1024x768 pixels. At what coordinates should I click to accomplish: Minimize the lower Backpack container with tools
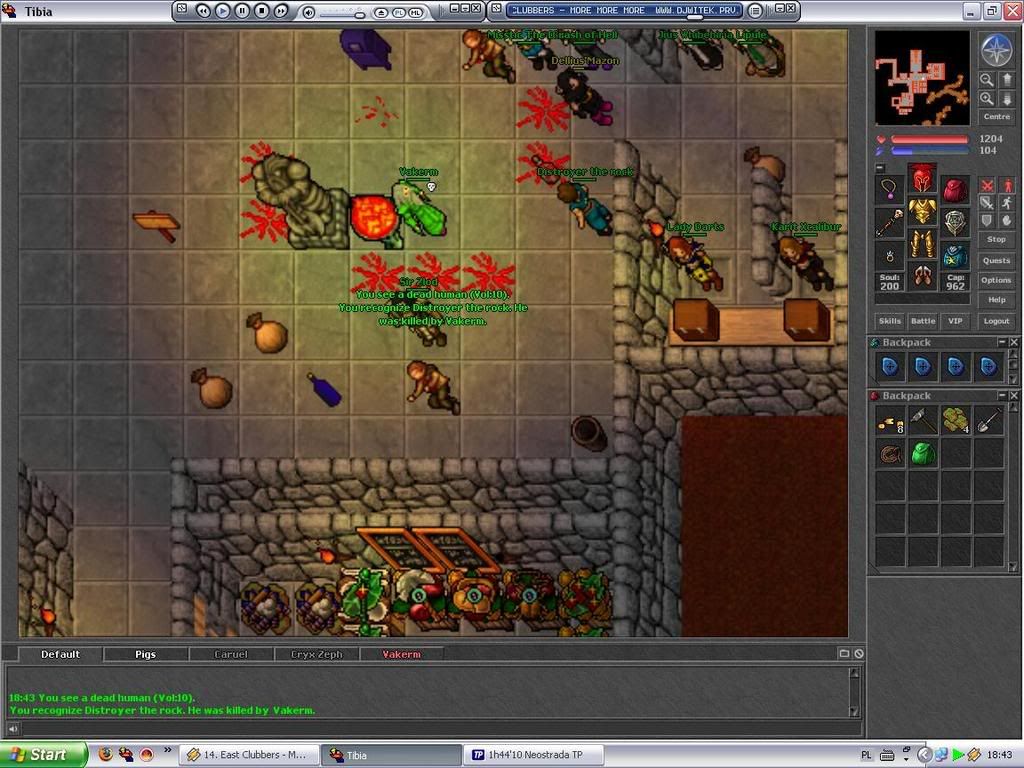[1002, 396]
